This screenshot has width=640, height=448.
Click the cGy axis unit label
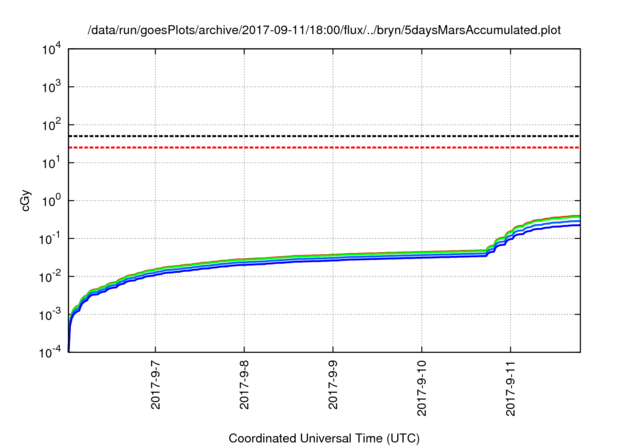pyautogui.click(x=25, y=201)
